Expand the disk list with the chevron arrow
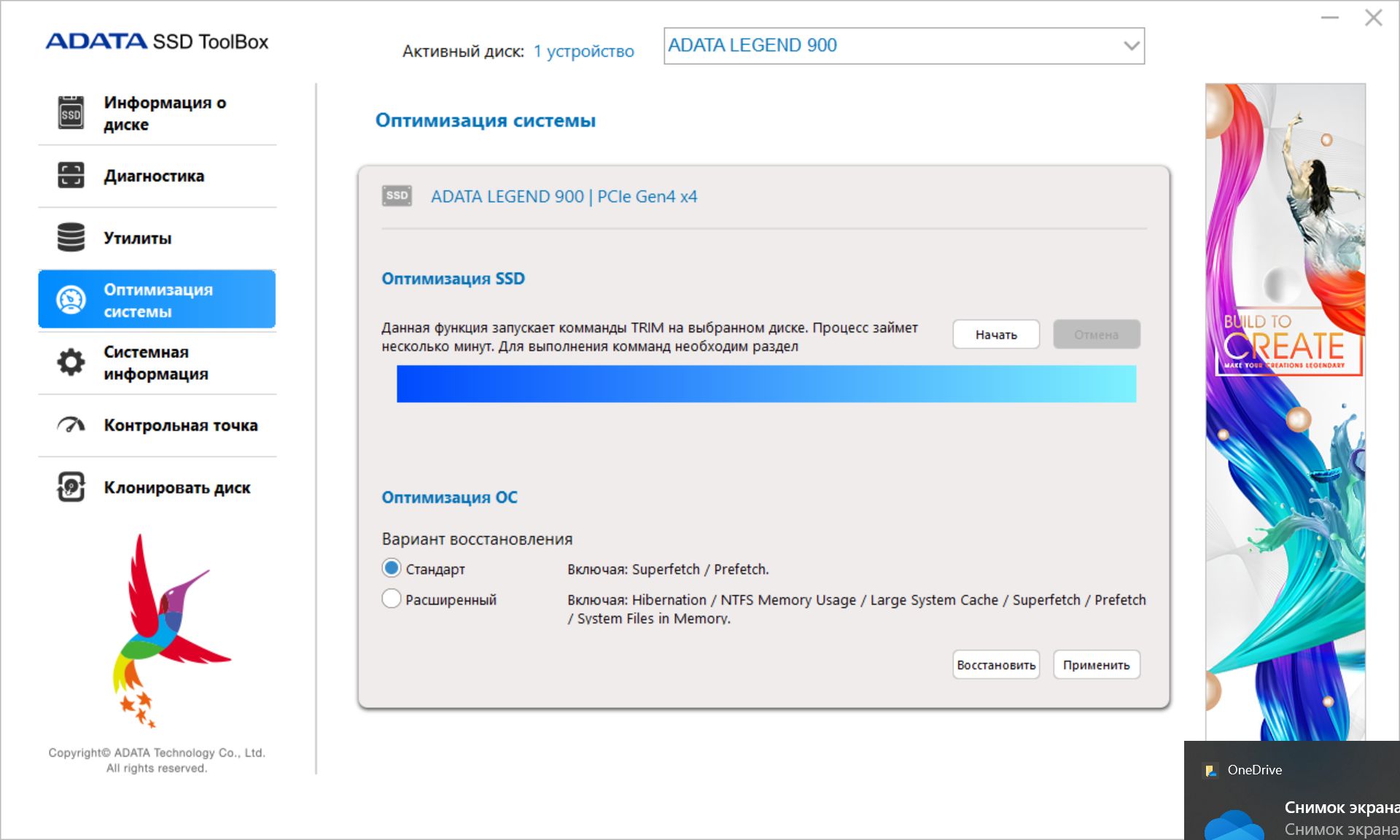1400x840 pixels. pyautogui.click(x=1131, y=46)
